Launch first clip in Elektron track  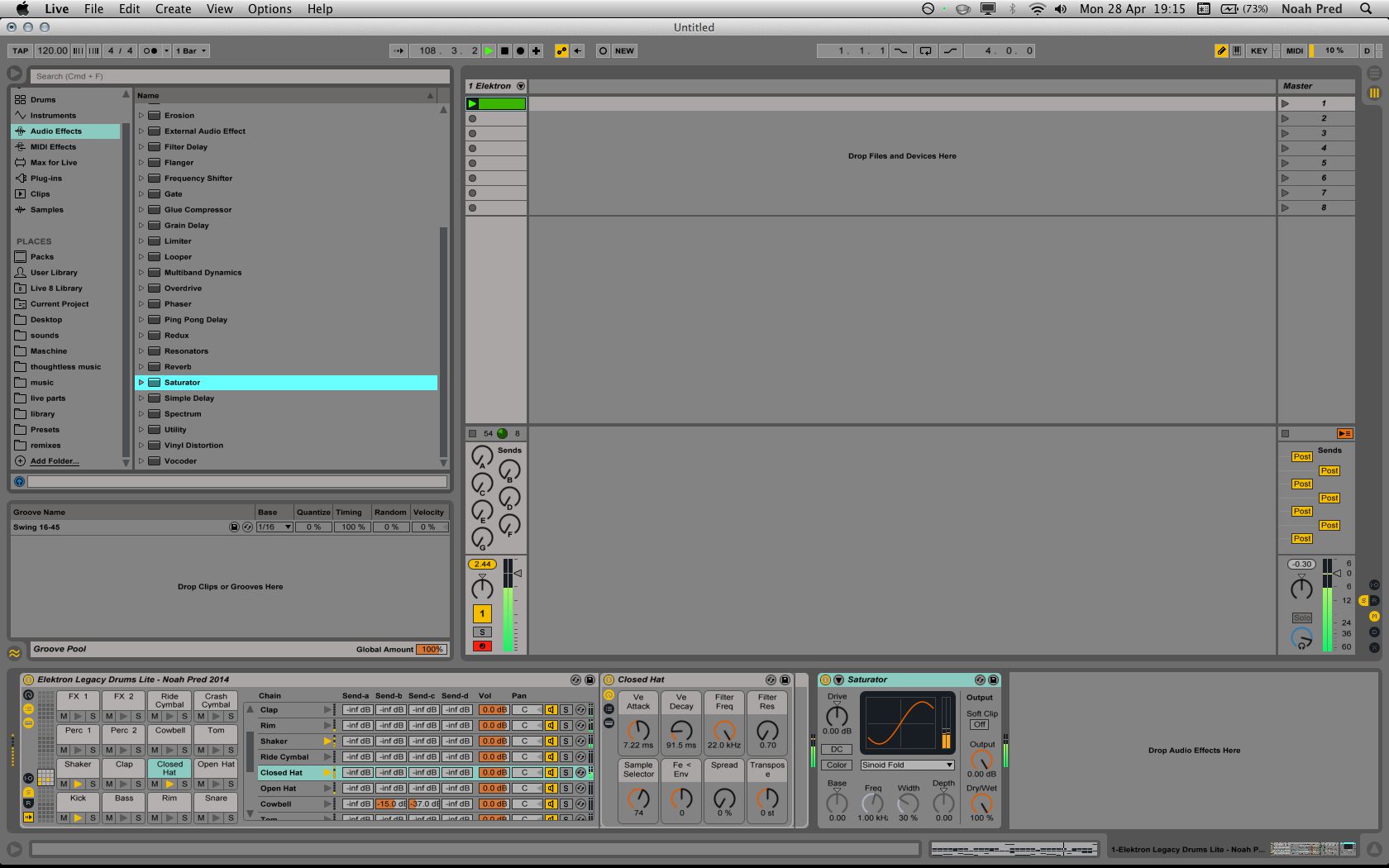[x=472, y=103]
